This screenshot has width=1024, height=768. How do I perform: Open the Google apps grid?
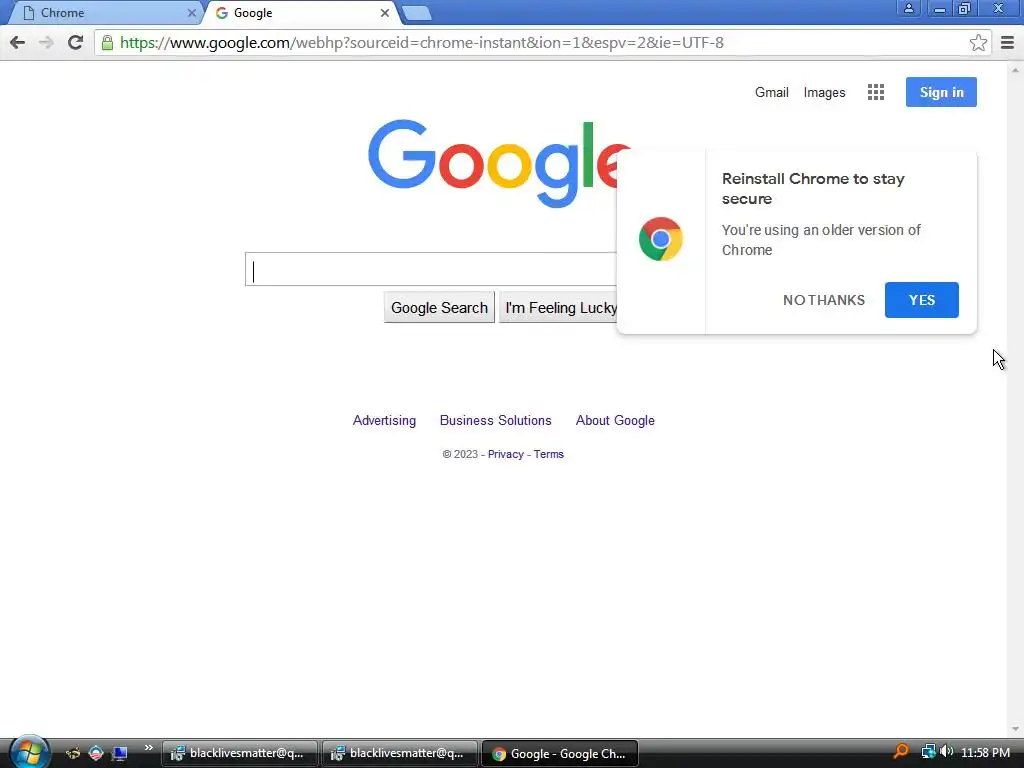click(x=876, y=92)
